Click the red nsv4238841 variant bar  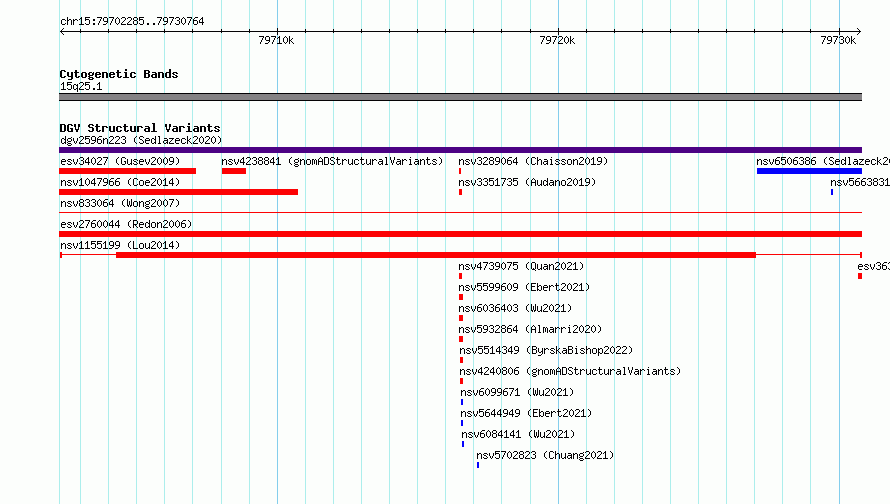[x=234, y=171]
